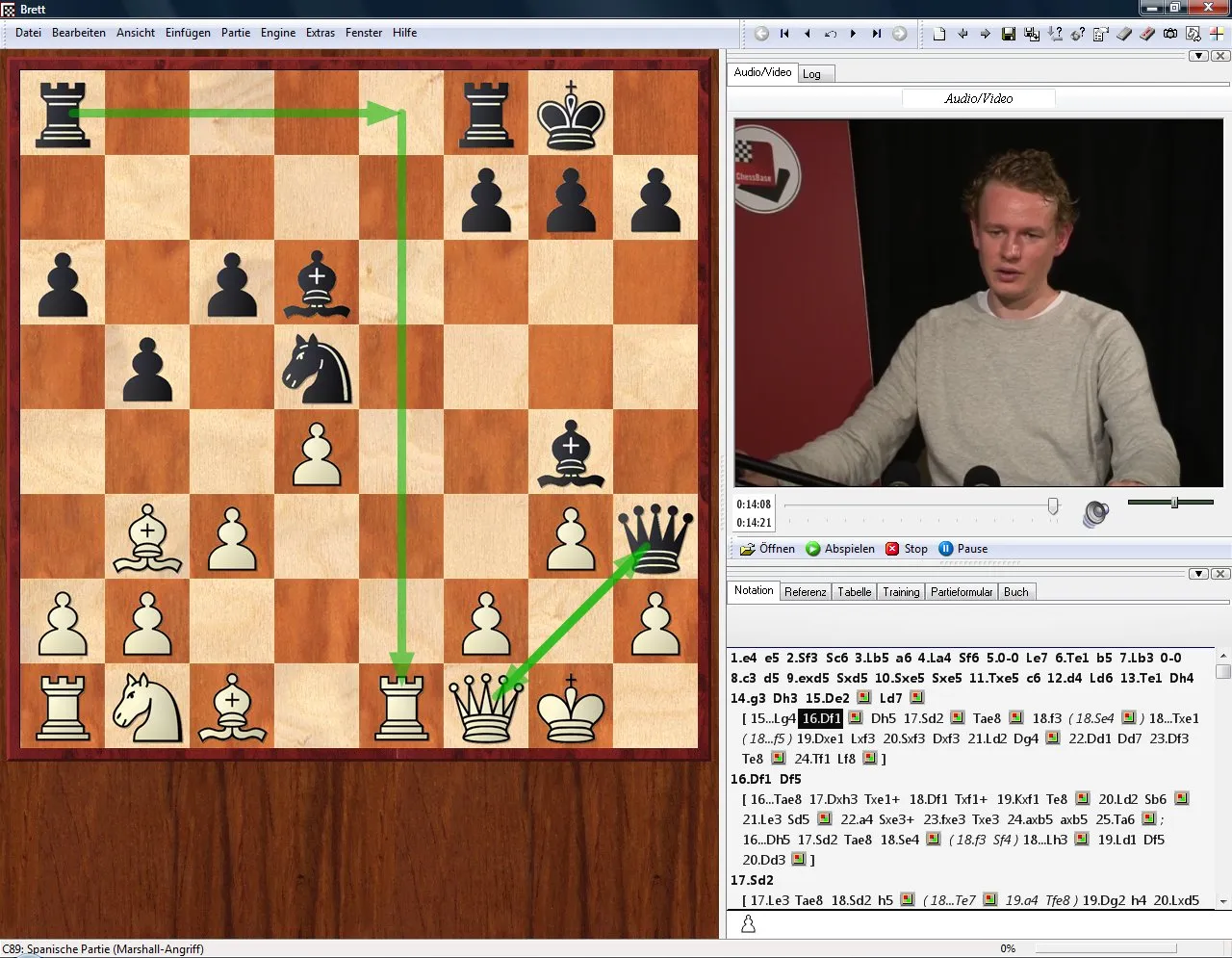The image size is (1232, 958).
Task: Click the black bishop on g4
Action: (571, 453)
